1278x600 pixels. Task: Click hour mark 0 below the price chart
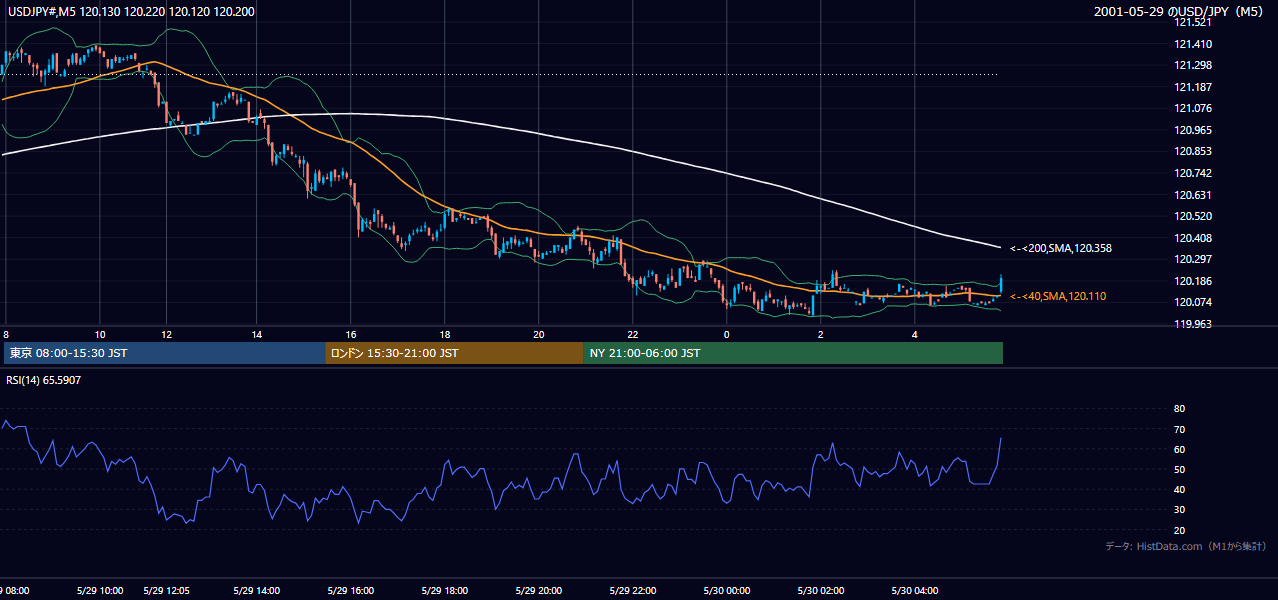[x=727, y=334]
